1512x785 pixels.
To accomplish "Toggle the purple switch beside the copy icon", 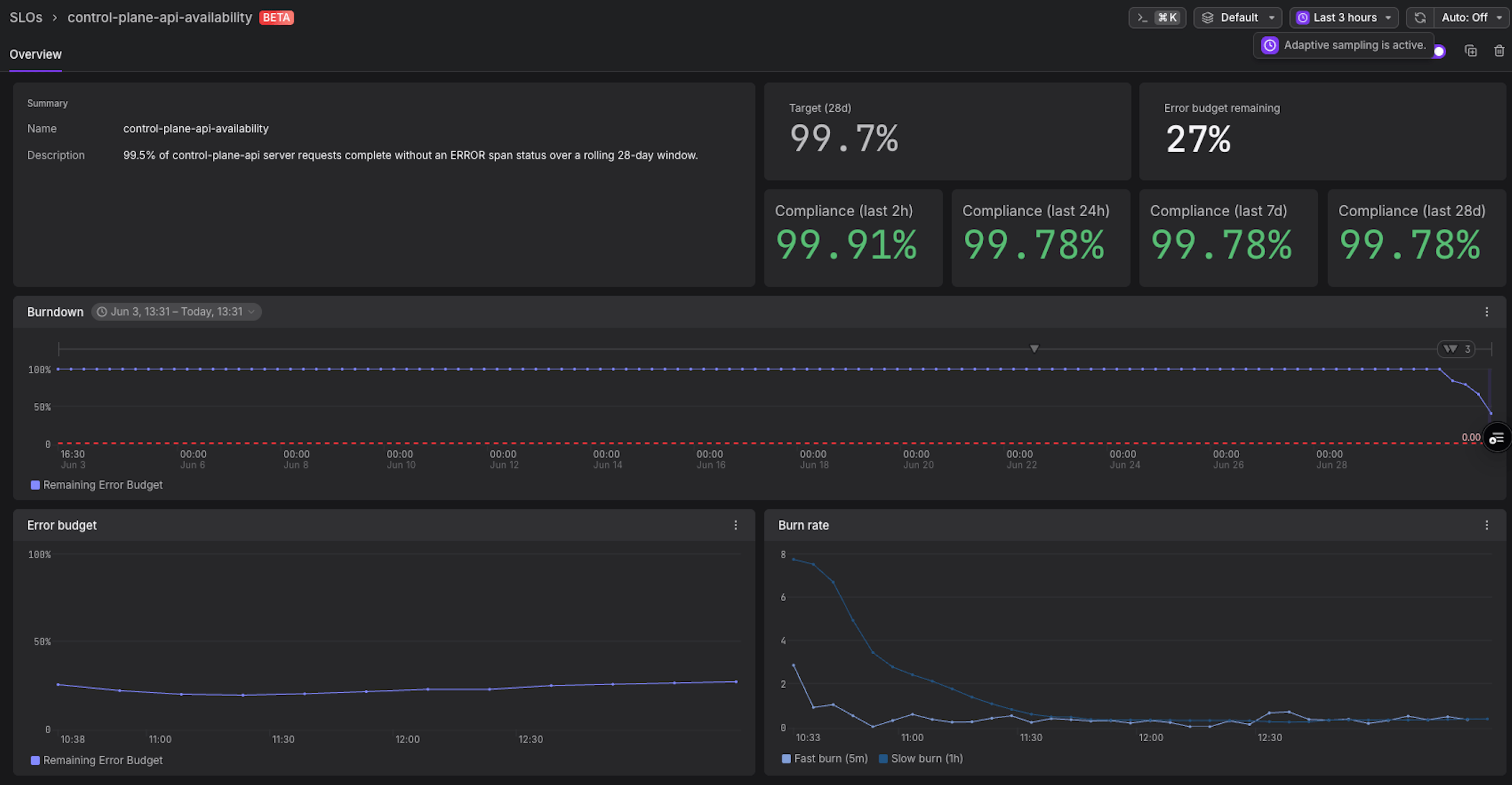I will [x=1439, y=52].
